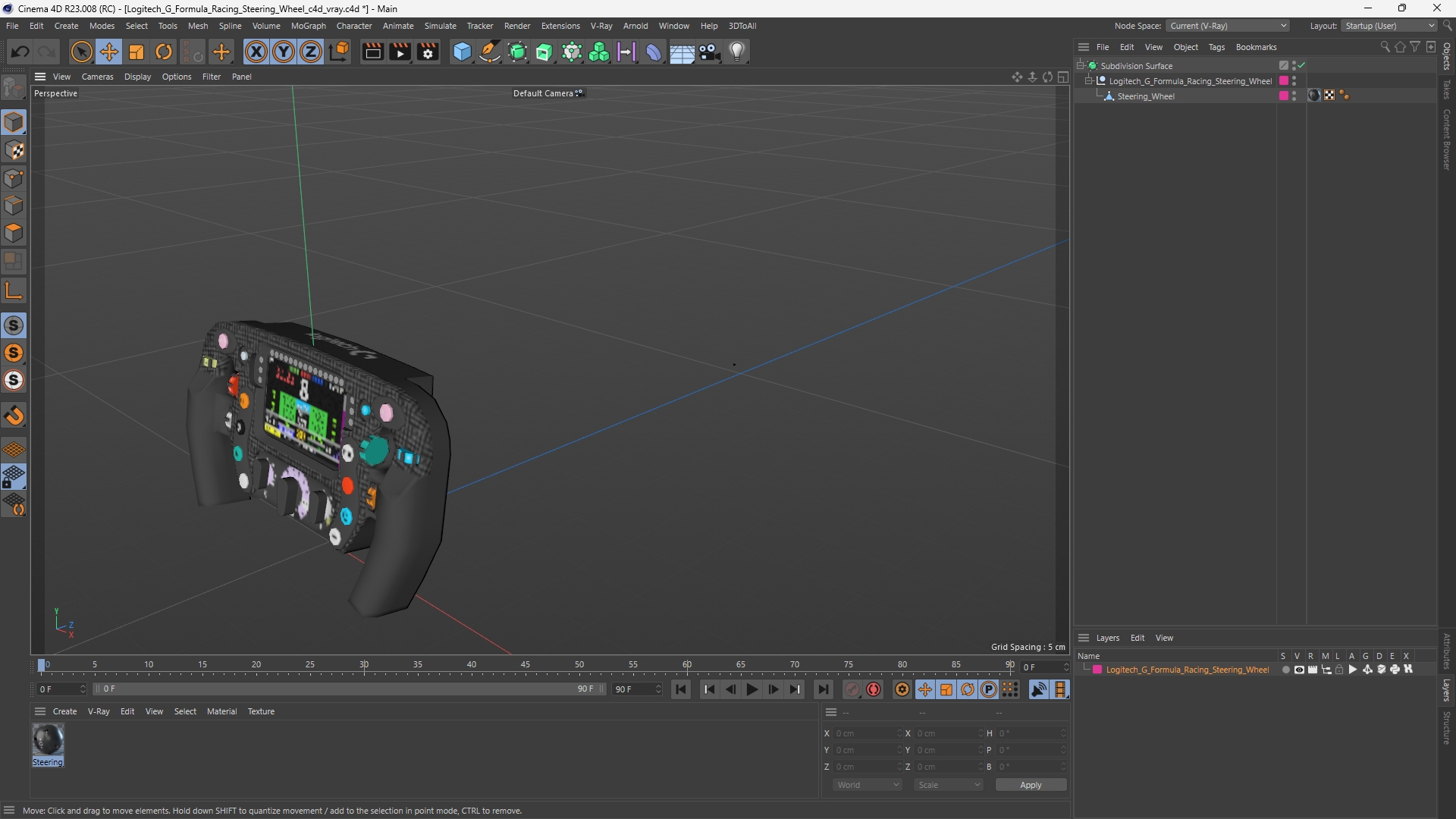The width and height of the screenshot is (1456, 819).
Task: Open the Simulate menu
Action: pos(440,26)
